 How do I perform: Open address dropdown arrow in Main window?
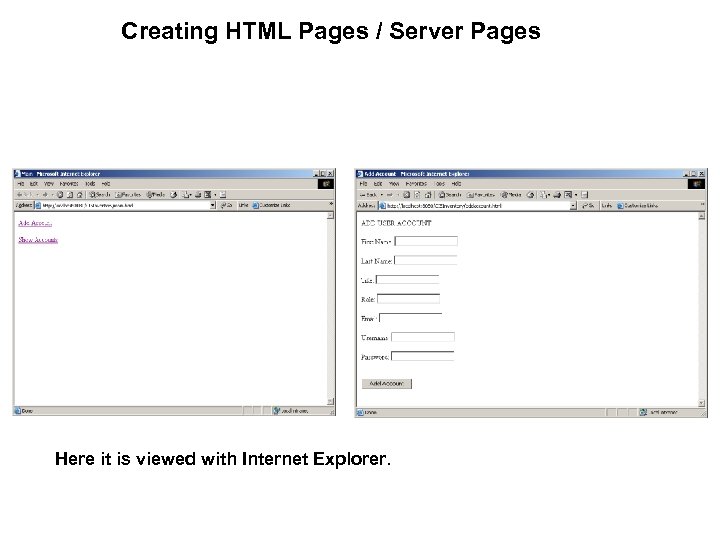point(213,205)
